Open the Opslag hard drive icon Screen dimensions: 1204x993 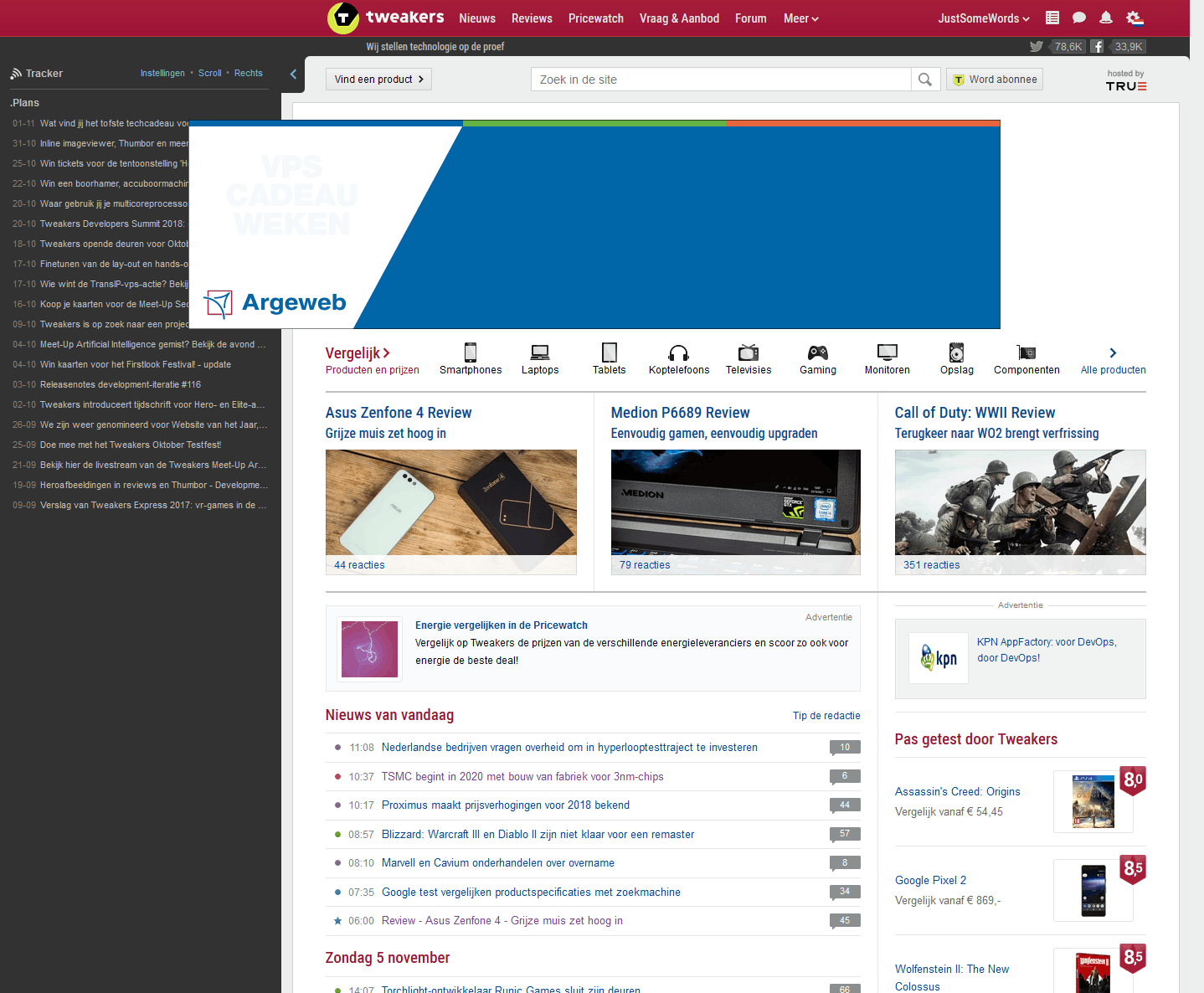point(957,352)
